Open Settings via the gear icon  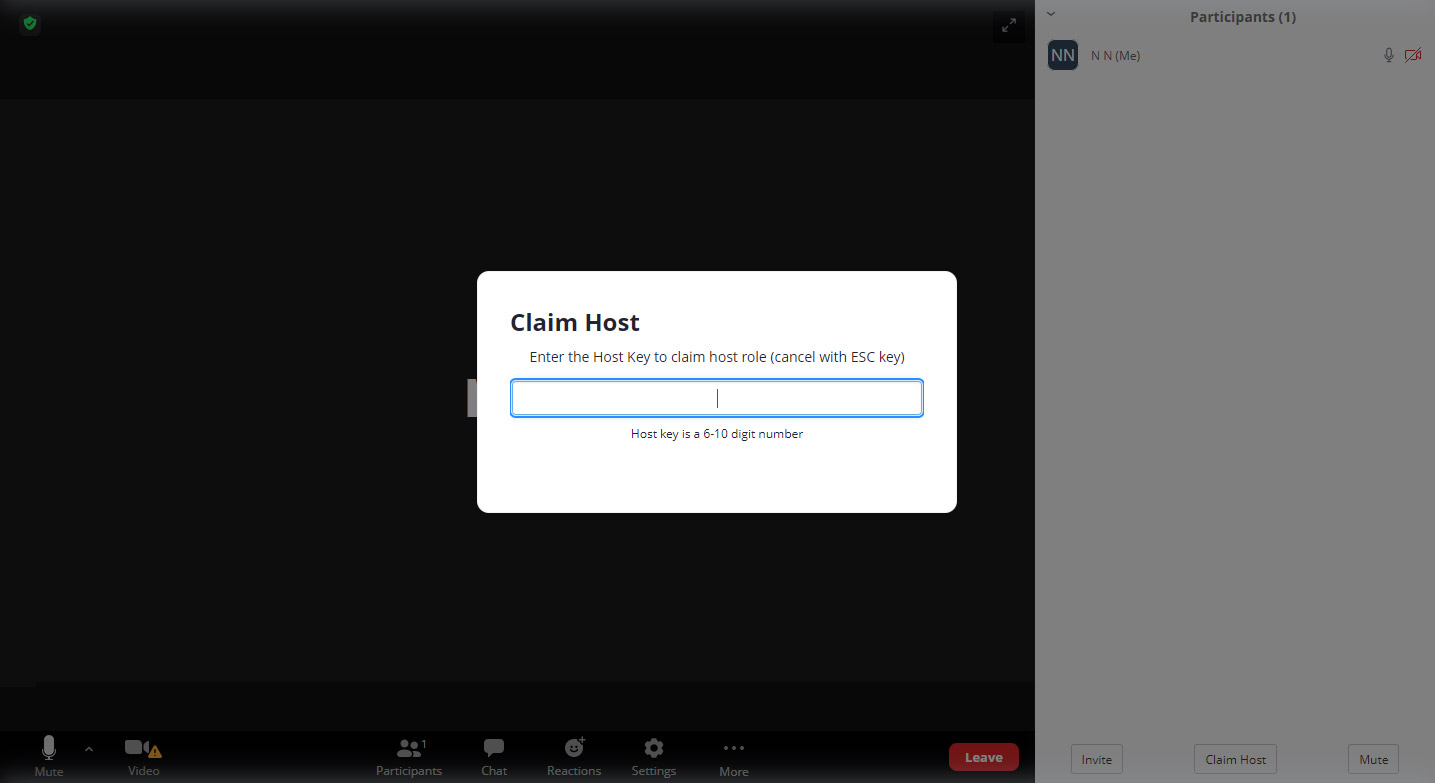click(654, 756)
